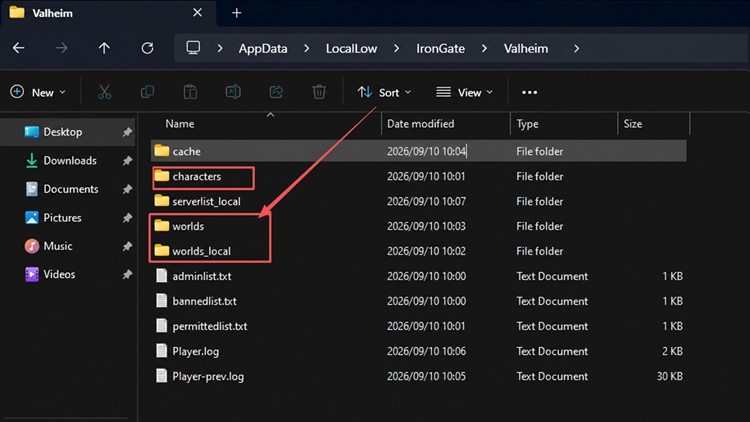Click Valheim in the address bar
Screen dimensions: 750x422
click(x=526, y=48)
